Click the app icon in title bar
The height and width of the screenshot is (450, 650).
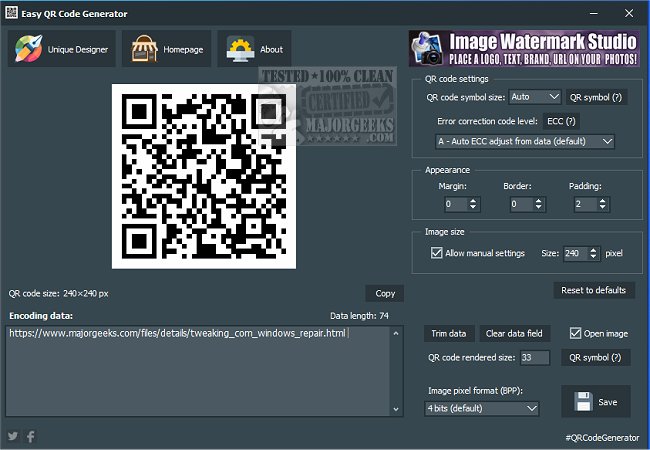click(11, 12)
